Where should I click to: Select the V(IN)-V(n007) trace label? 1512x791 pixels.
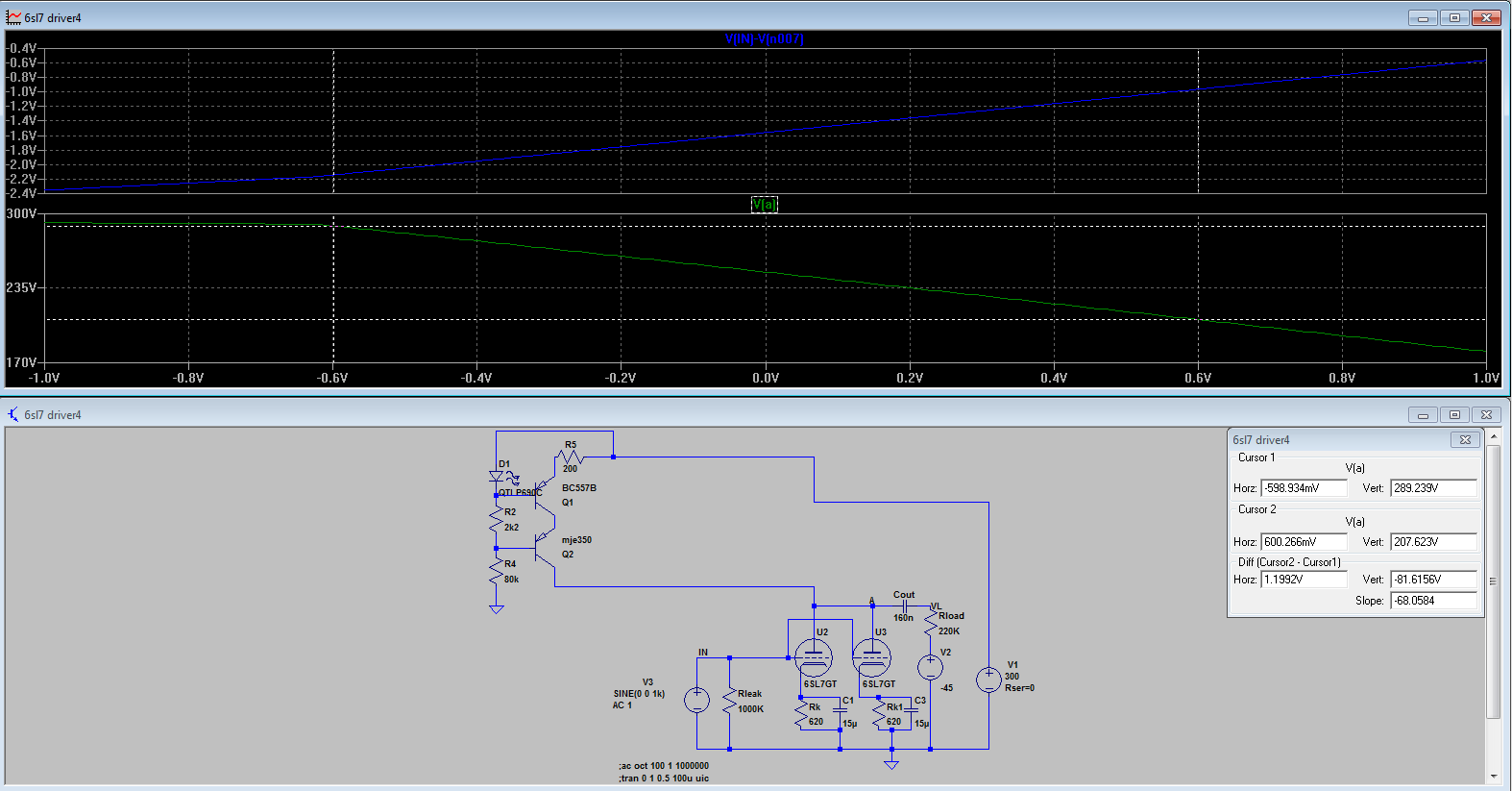764,39
